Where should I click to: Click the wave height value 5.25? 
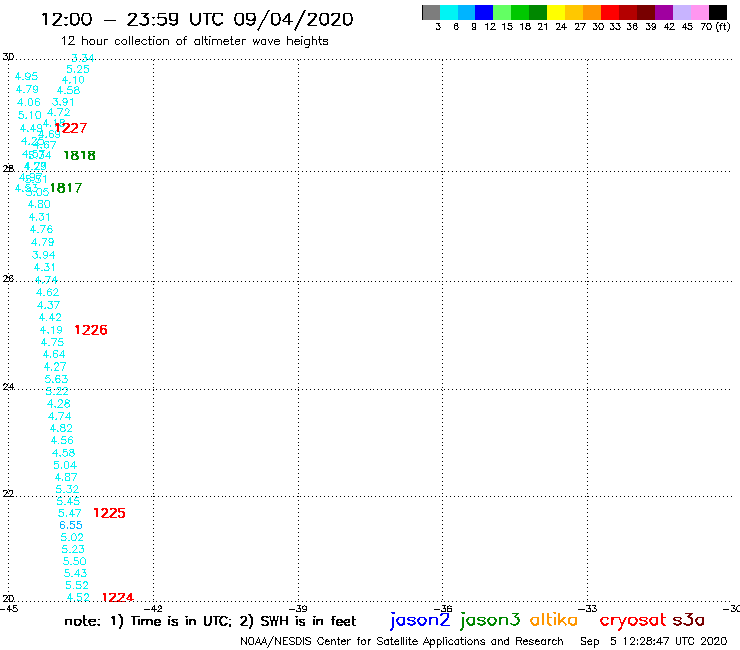tap(78, 69)
